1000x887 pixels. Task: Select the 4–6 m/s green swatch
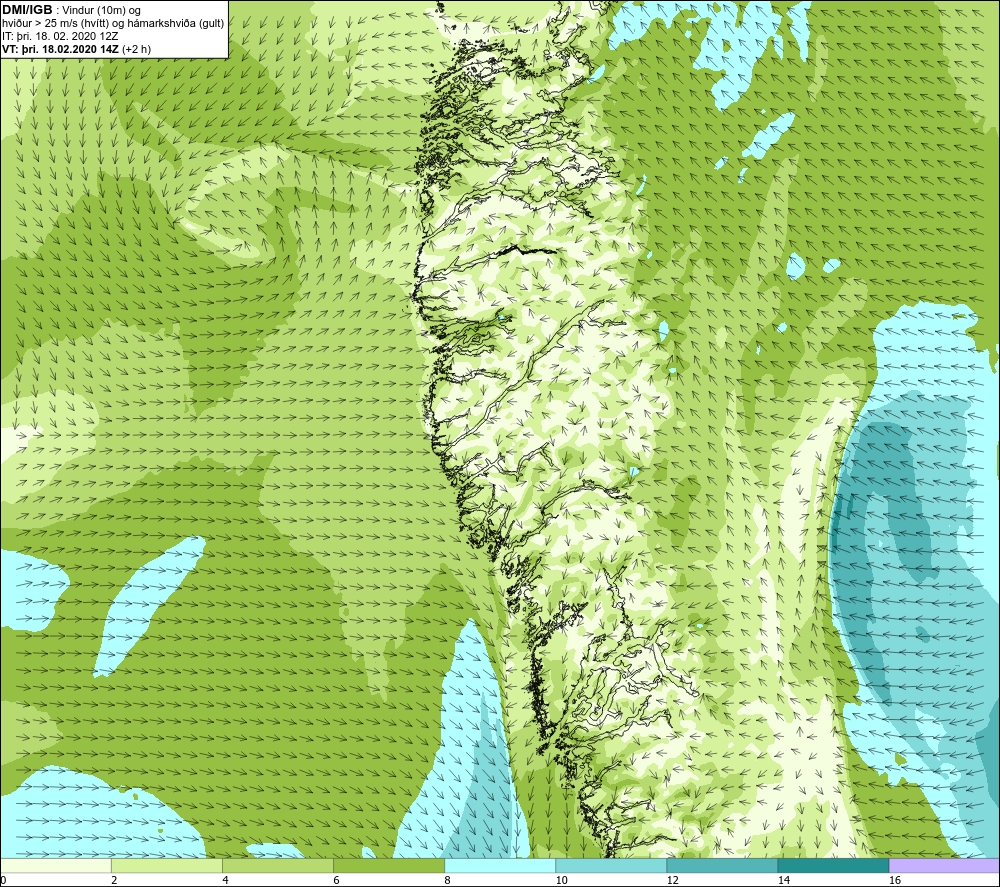click(278, 865)
